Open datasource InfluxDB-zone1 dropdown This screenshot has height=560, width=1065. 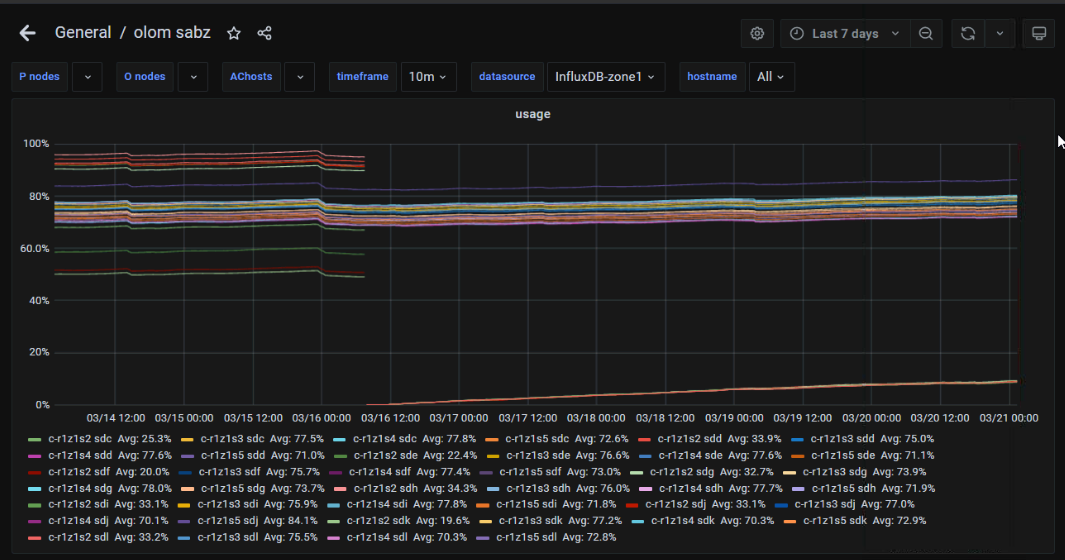(x=605, y=77)
